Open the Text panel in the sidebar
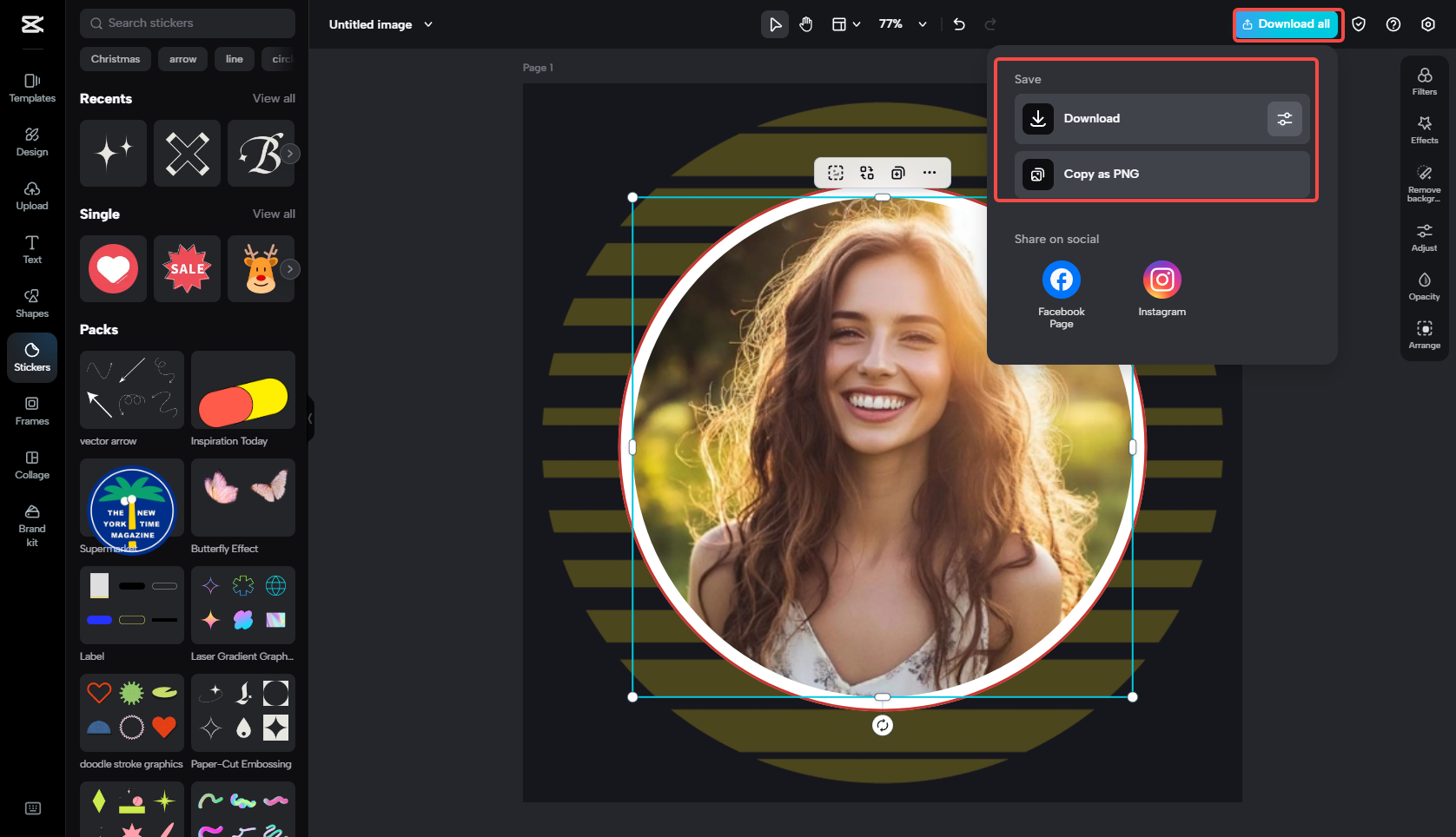Image resolution: width=1456 pixels, height=837 pixels. coord(31,249)
